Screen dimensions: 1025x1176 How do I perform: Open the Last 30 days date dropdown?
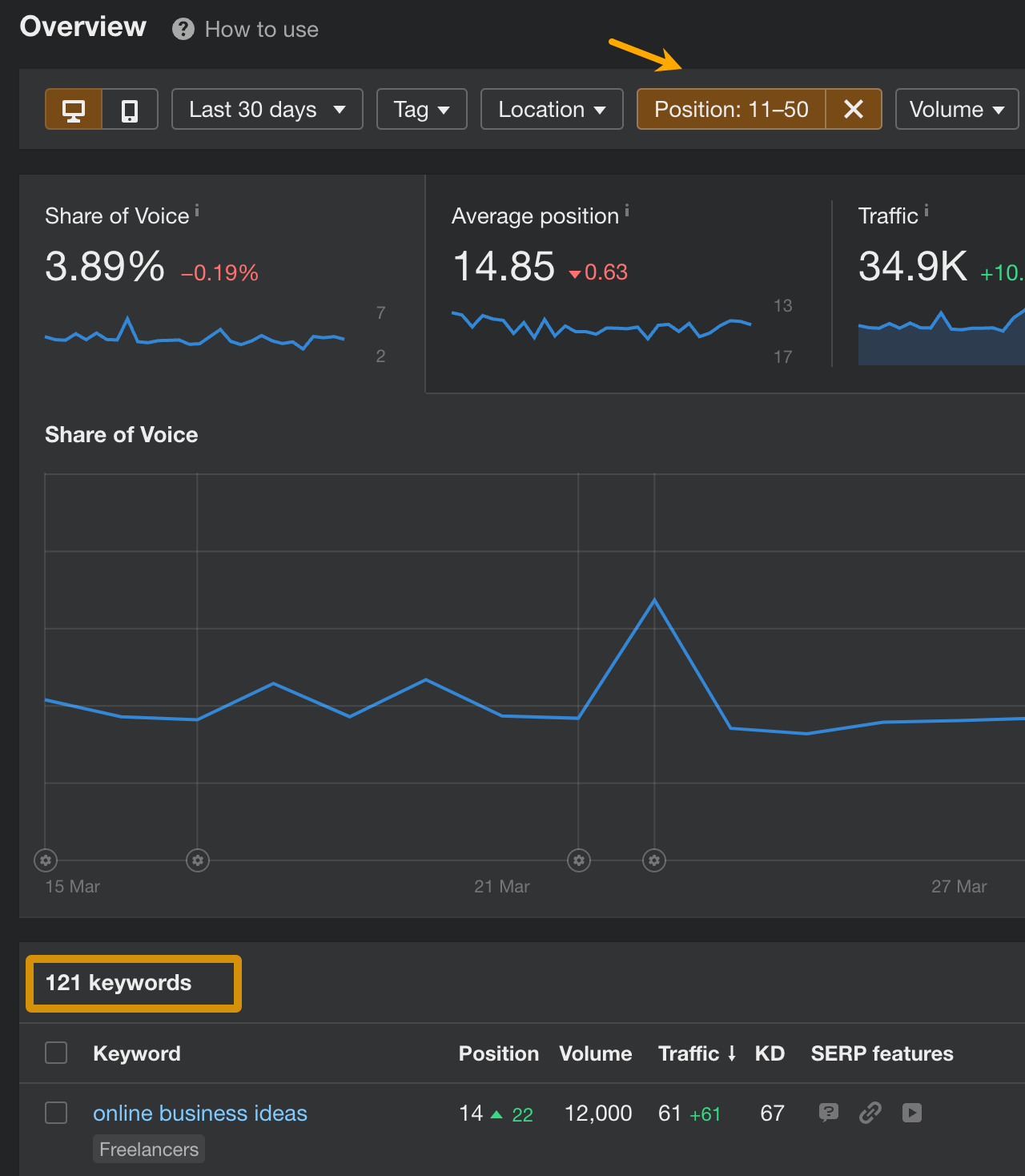267,109
